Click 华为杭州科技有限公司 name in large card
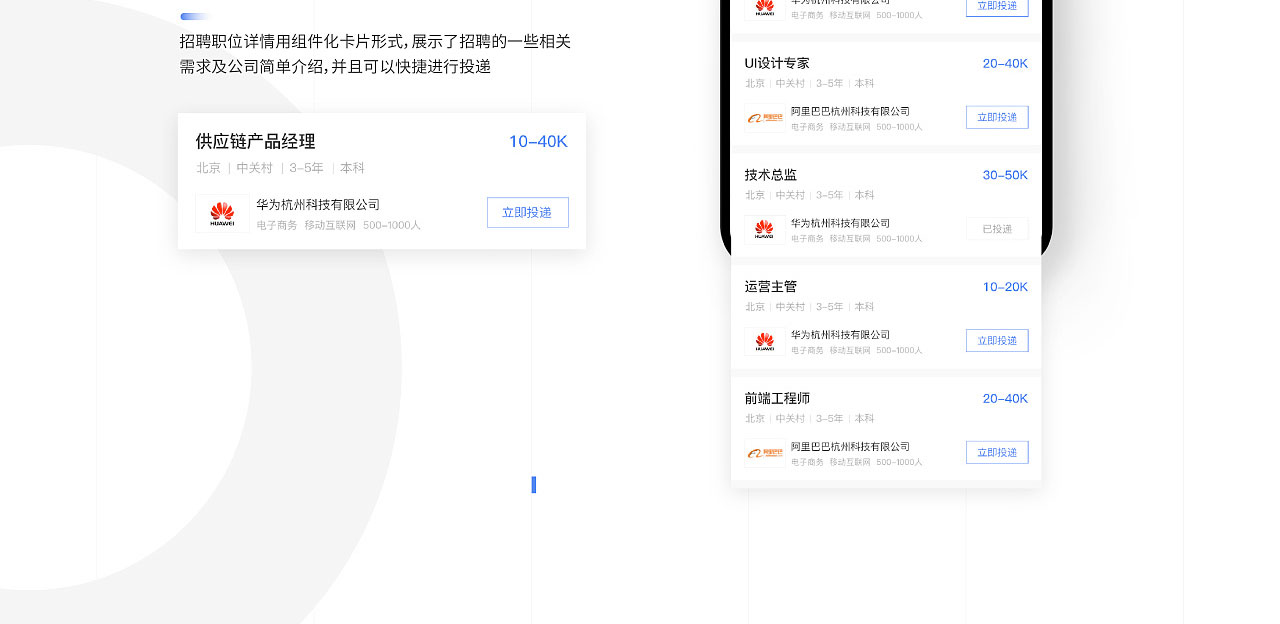1280x624 pixels. pos(318,205)
